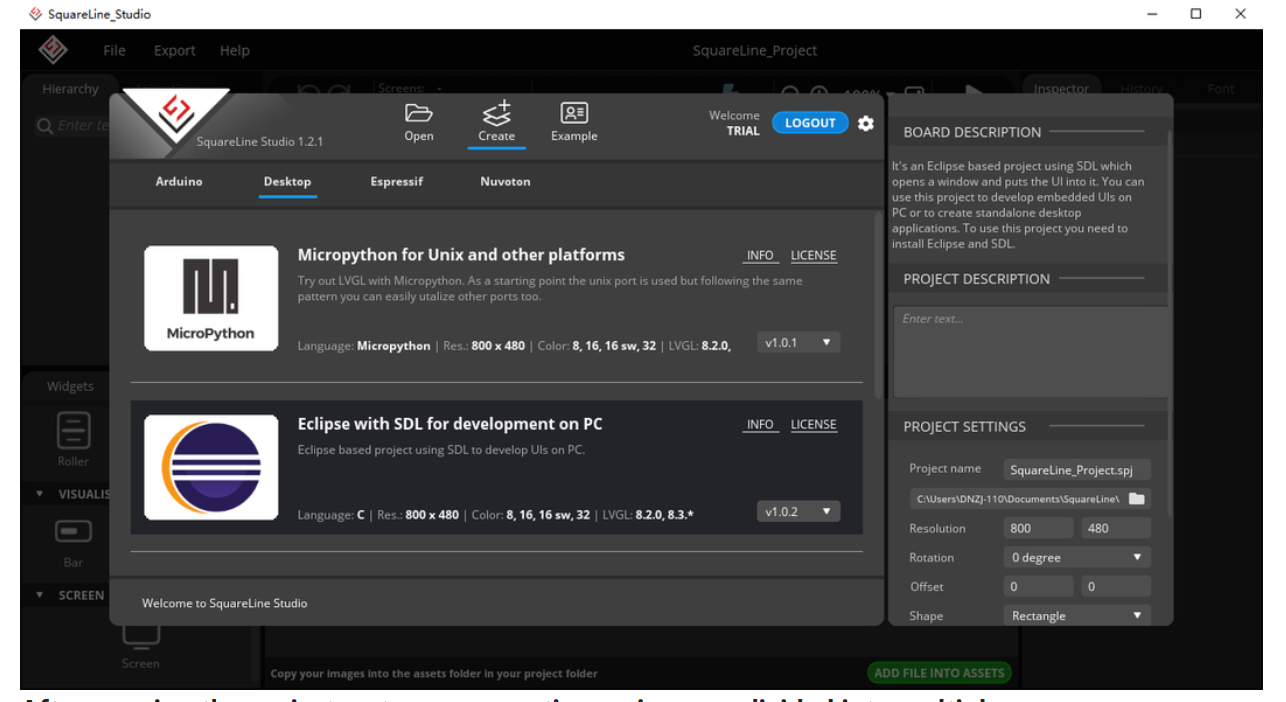This screenshot has width=1286, height=702.
Task: Click the first Offset field
Action: pos(1039,586)
